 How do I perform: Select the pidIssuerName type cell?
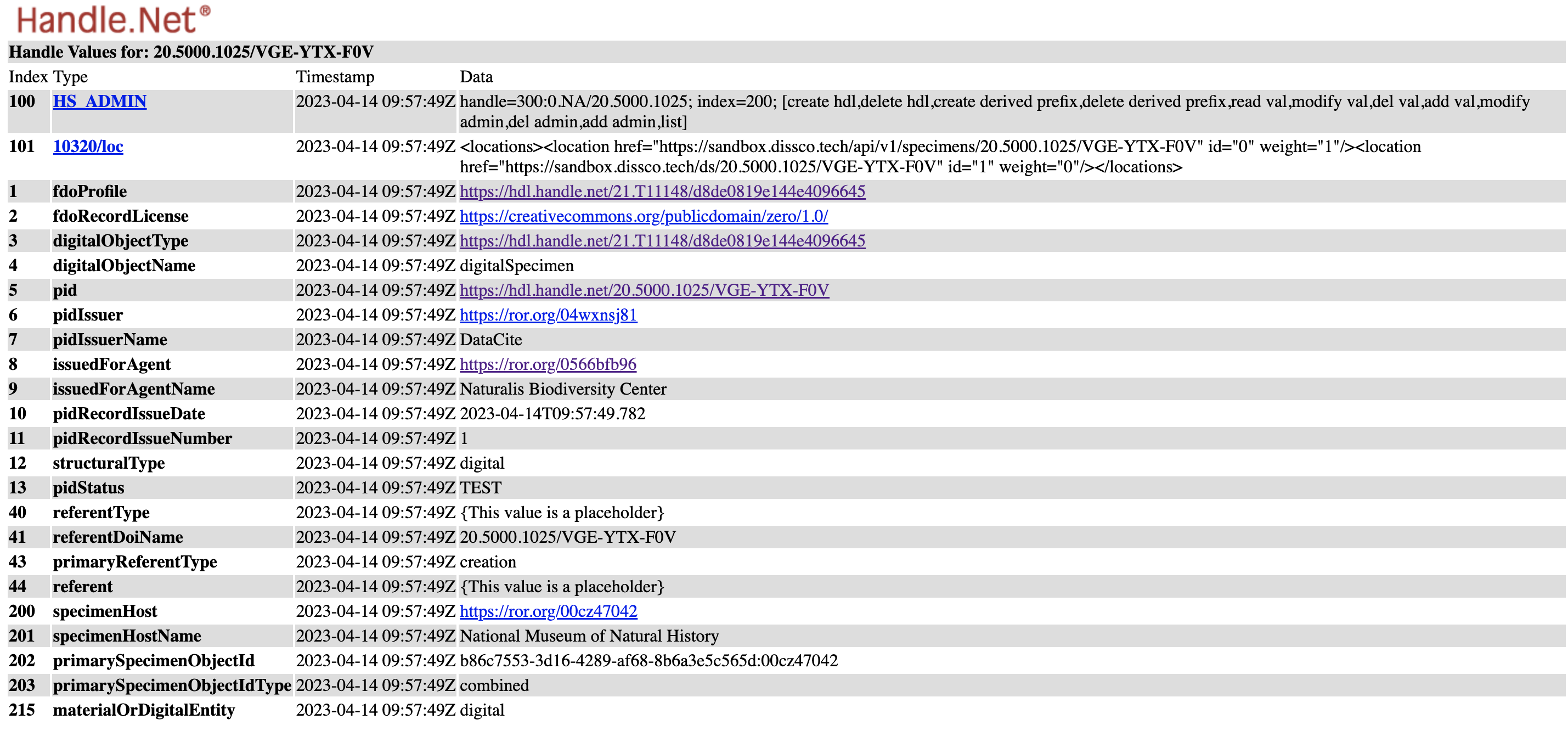click(x=172, y=339)
